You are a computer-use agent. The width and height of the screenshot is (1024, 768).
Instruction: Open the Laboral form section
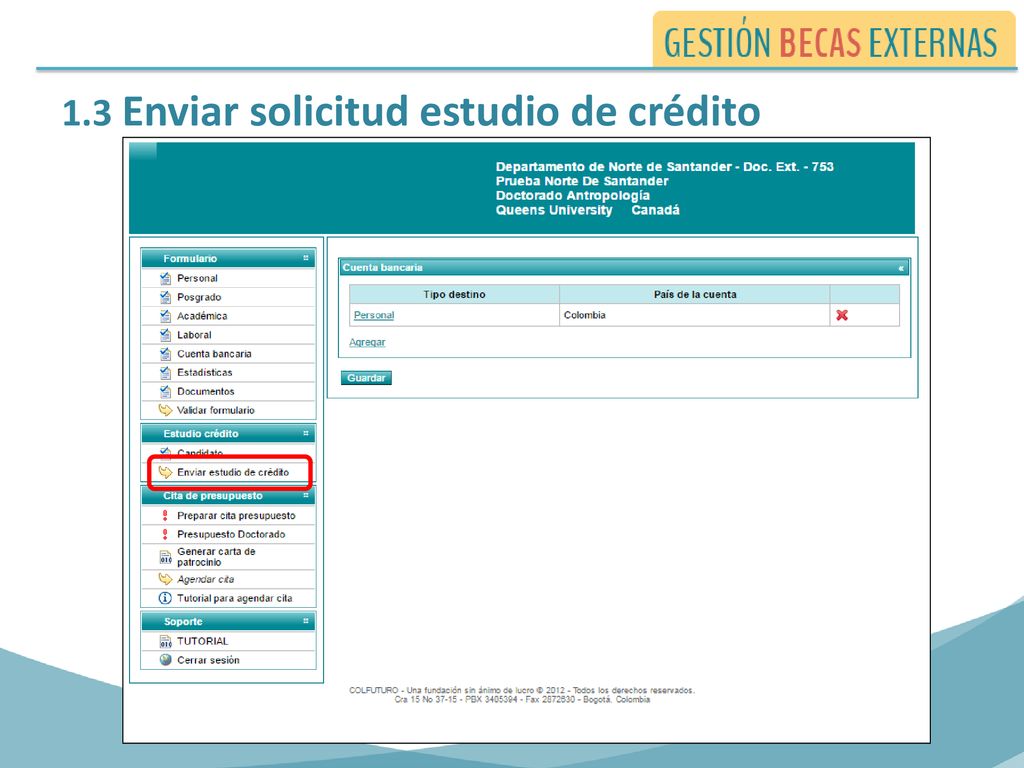[x=195, y=335]
